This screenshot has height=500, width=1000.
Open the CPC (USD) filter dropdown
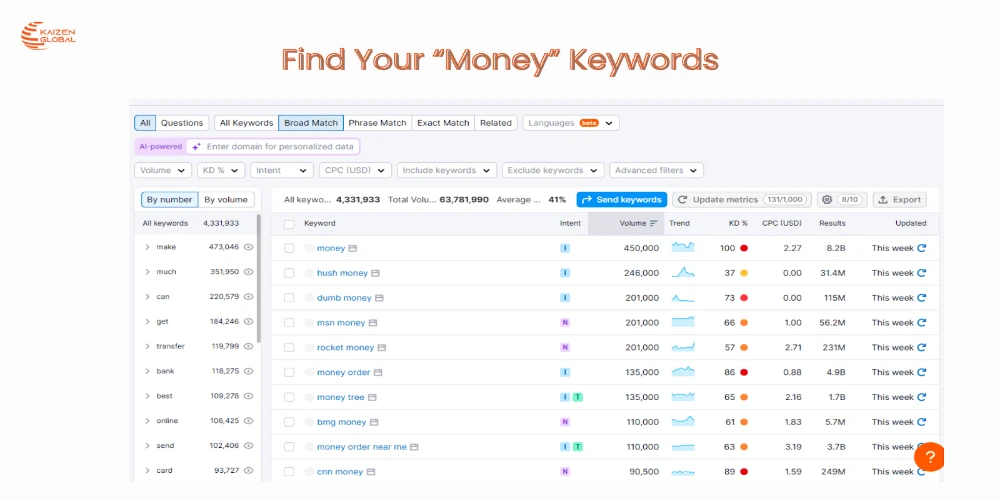[x=355, y=170]
